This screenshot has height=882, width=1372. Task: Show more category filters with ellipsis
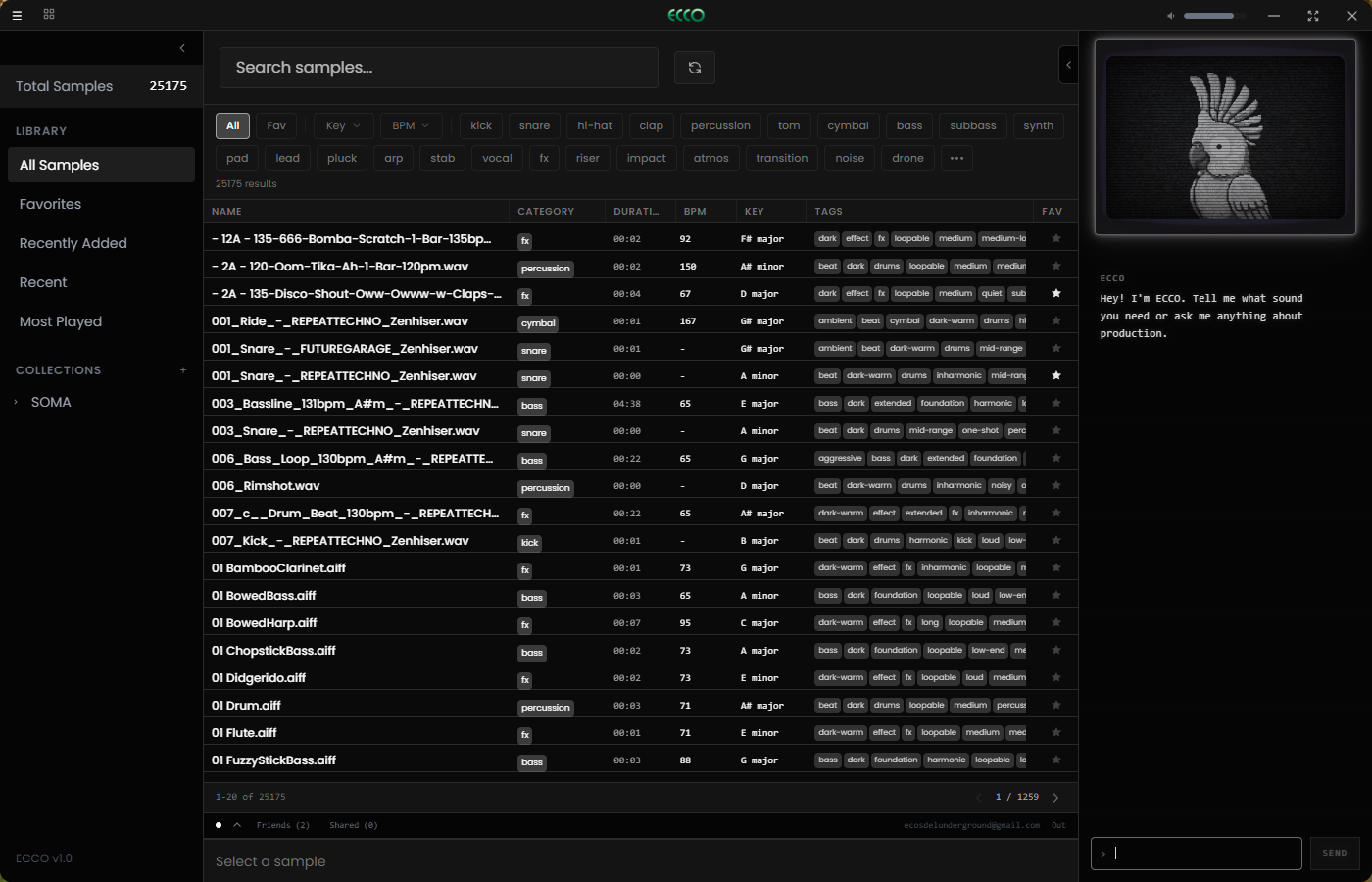(956, 158)
